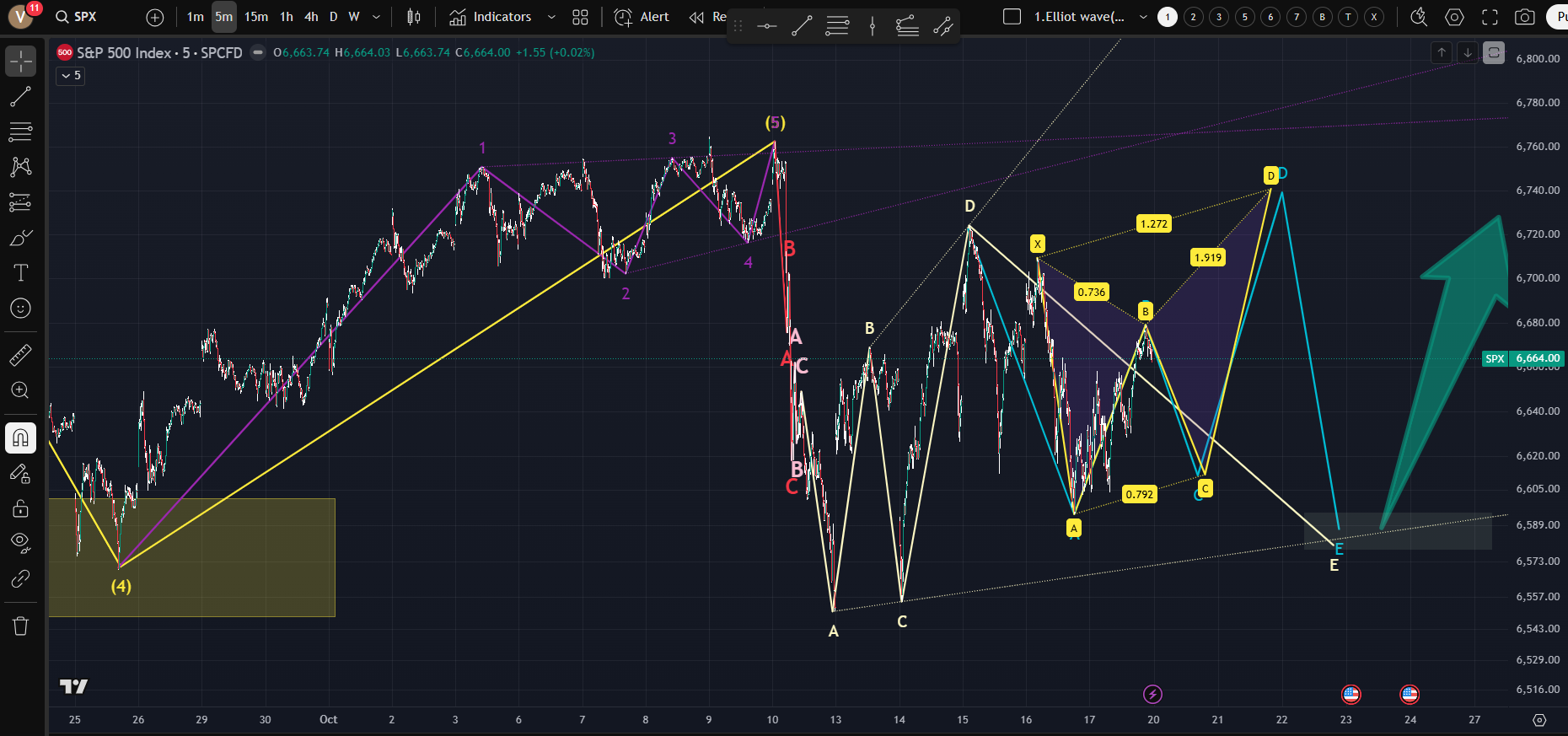Select the trend line drawing tool

[x=21, y=97]
